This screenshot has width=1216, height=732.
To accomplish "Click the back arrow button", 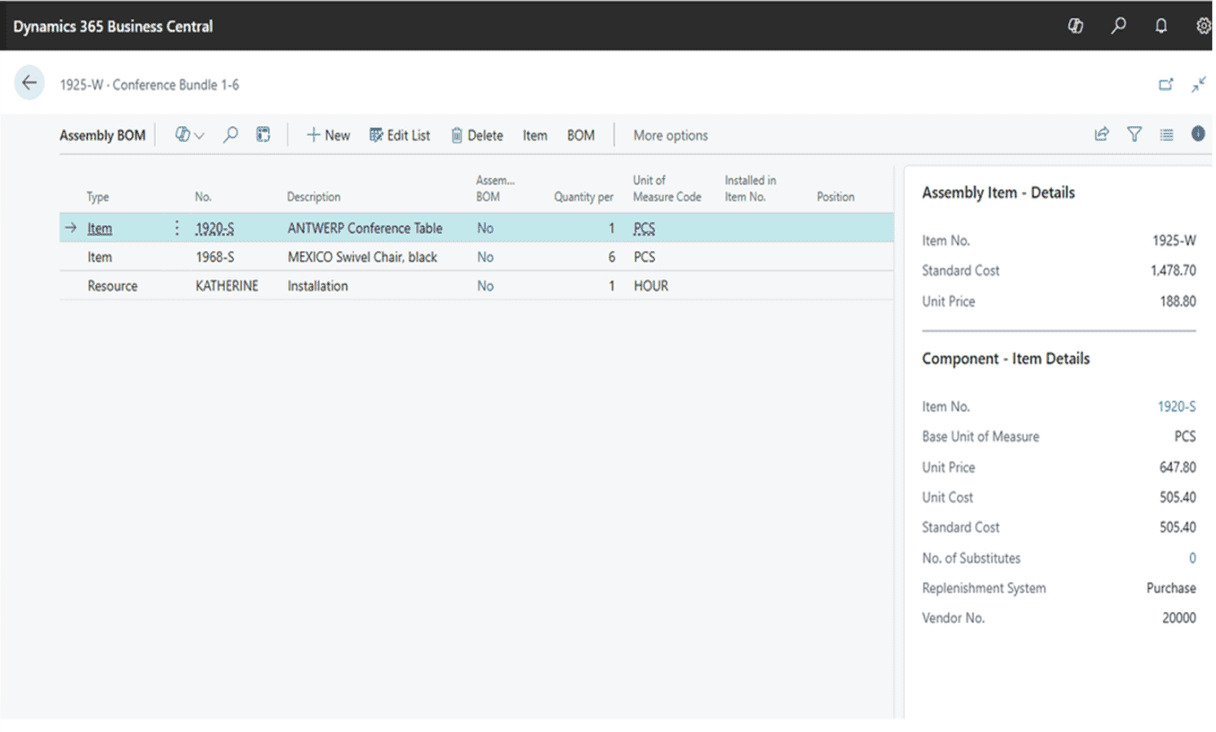I will [x=29, y=84].
